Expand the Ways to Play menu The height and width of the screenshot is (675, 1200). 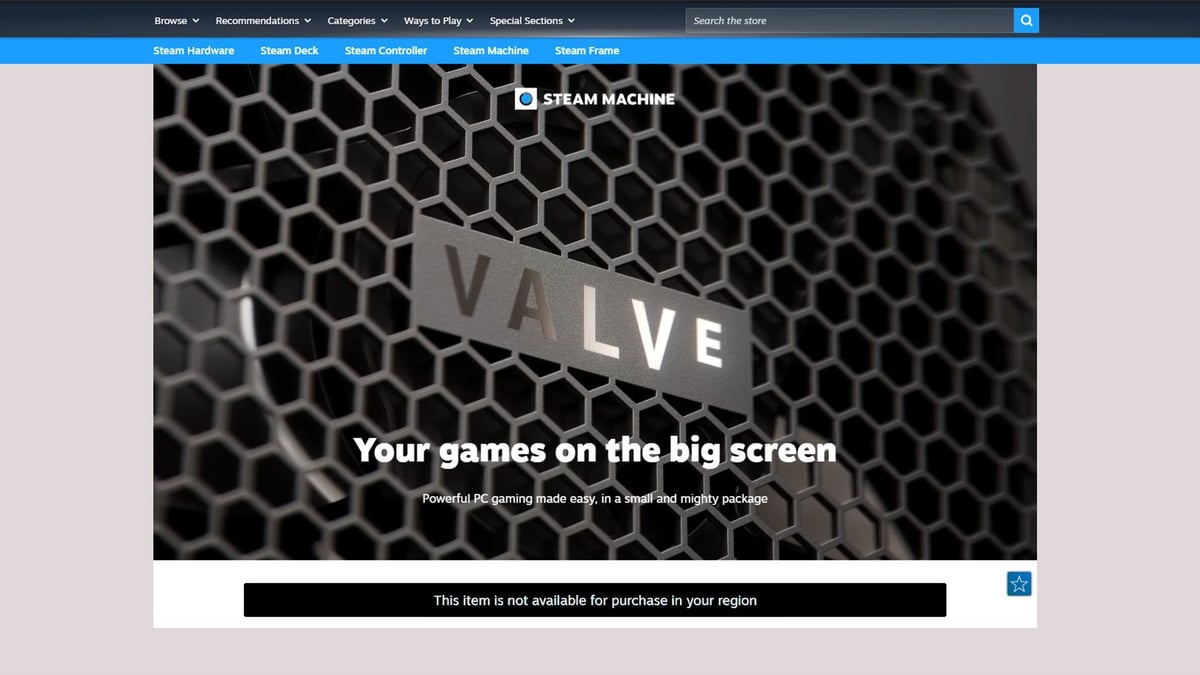click(438, 20)
